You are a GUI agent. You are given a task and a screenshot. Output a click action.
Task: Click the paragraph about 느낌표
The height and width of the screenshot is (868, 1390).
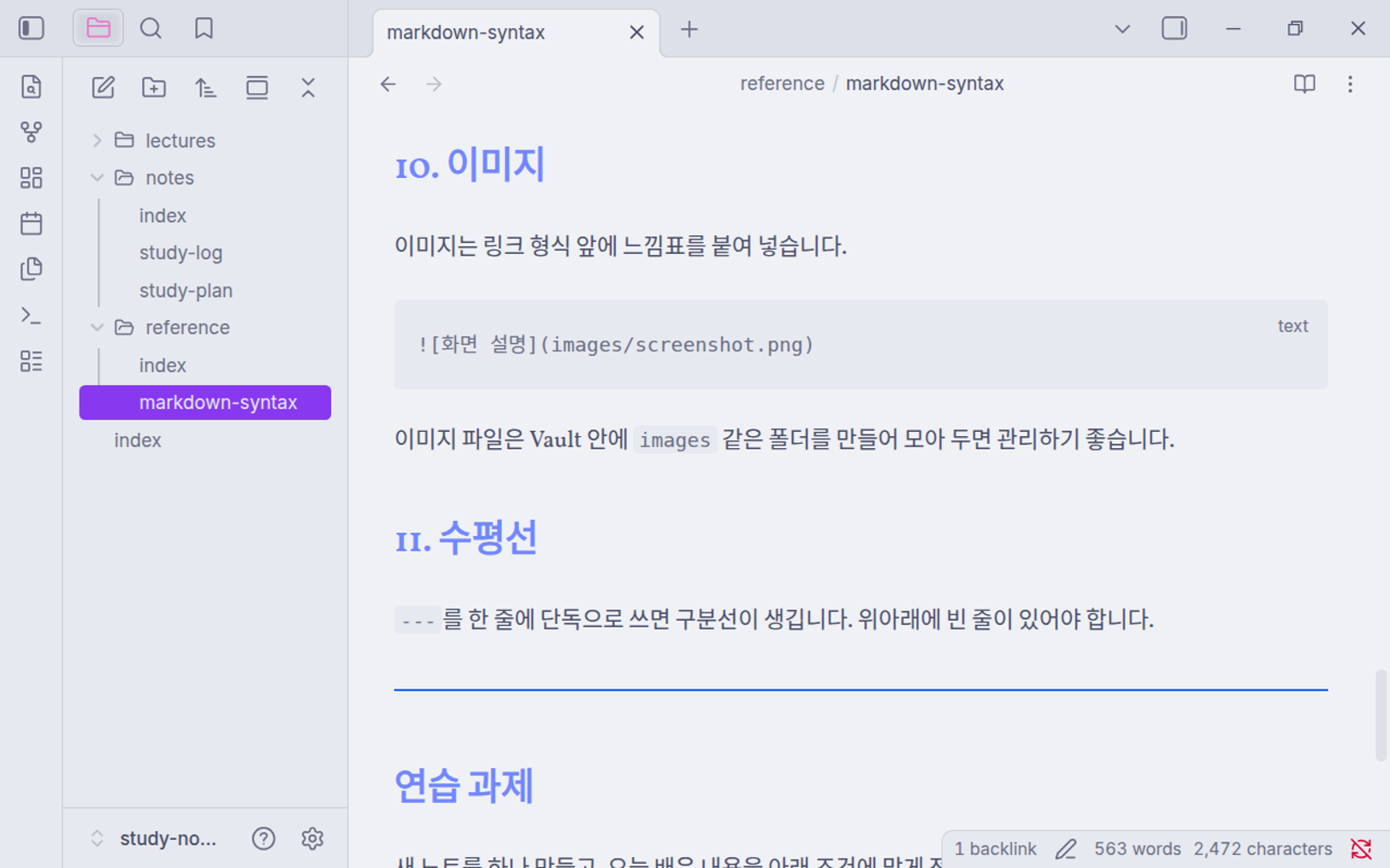620,247
